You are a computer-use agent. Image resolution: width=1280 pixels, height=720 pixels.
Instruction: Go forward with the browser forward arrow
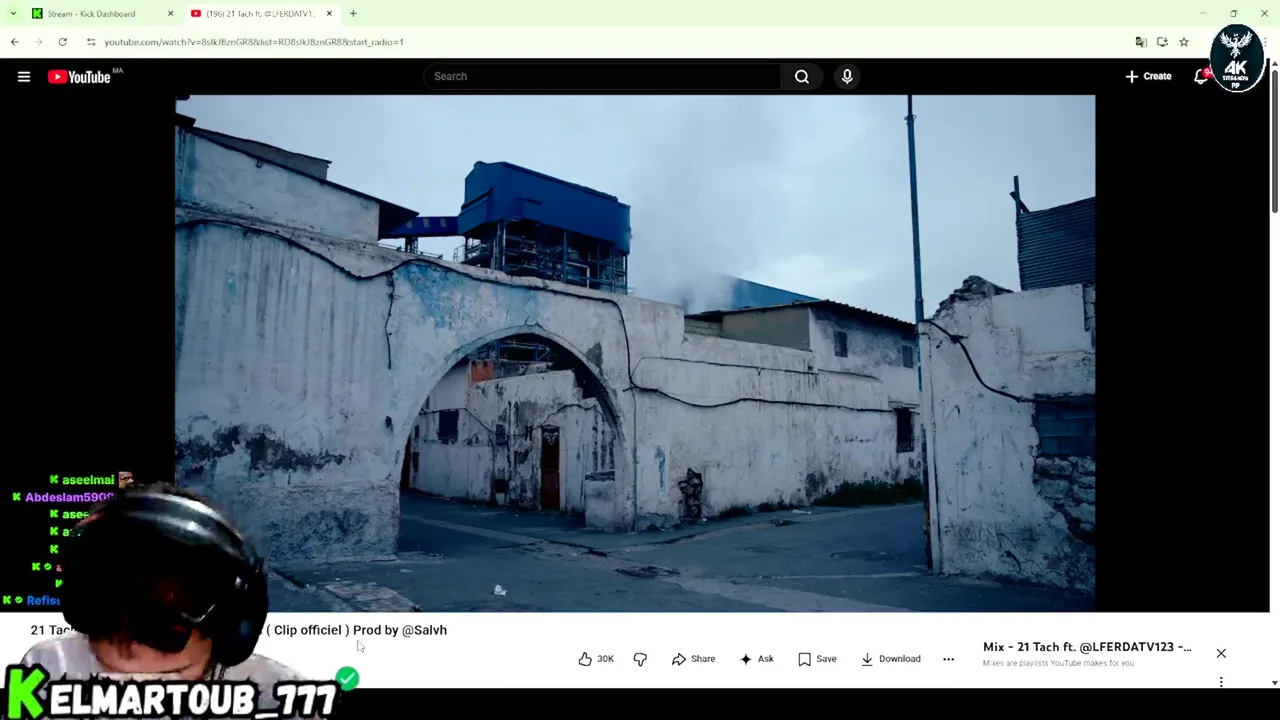coord(38,42)
